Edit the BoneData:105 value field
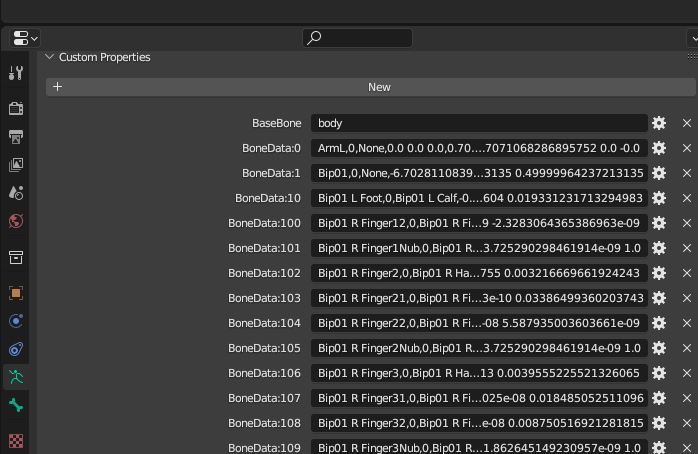 (x=479, y=348)
